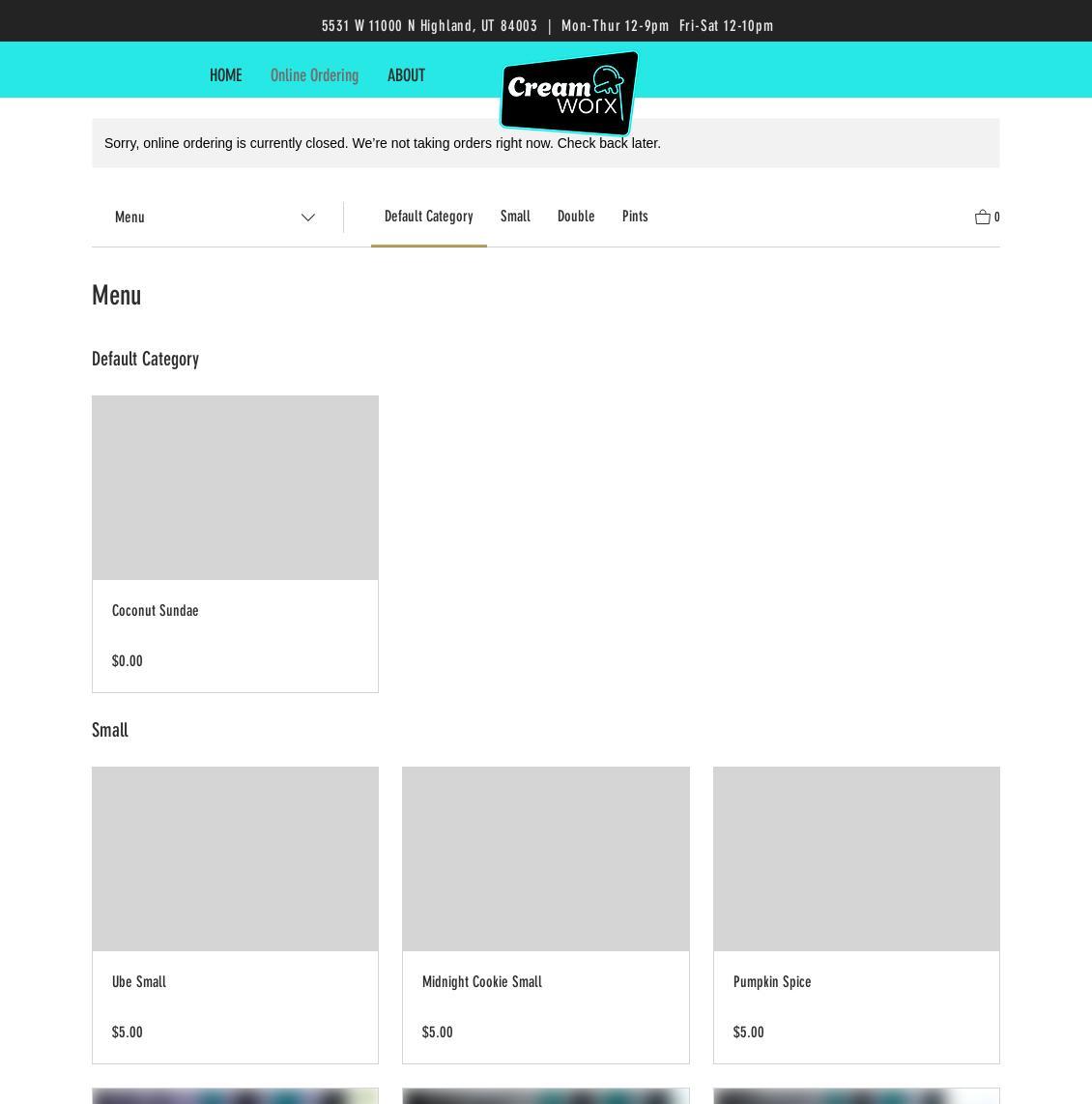Click the $5.00 price under Pumpkin Spice
Screen dimensions: 1092x1104
click(749, 1032)
